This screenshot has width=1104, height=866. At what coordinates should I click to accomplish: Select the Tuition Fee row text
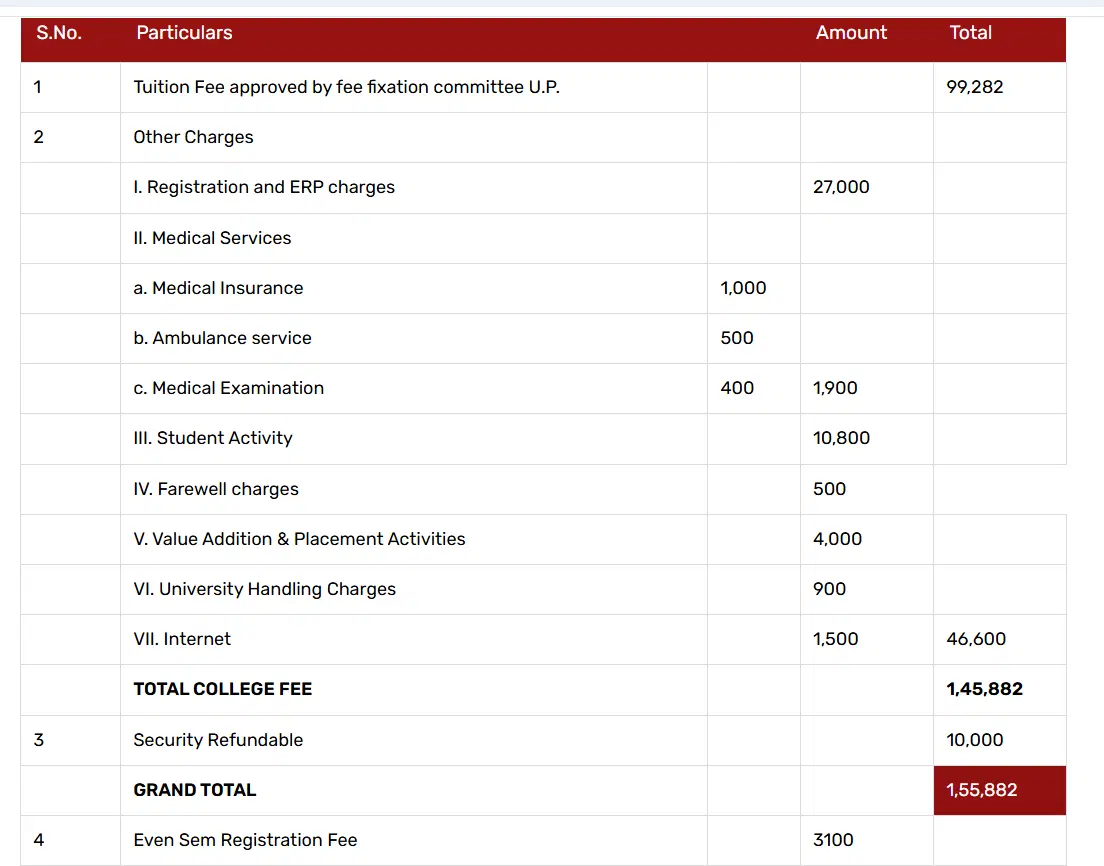point(346,87)
